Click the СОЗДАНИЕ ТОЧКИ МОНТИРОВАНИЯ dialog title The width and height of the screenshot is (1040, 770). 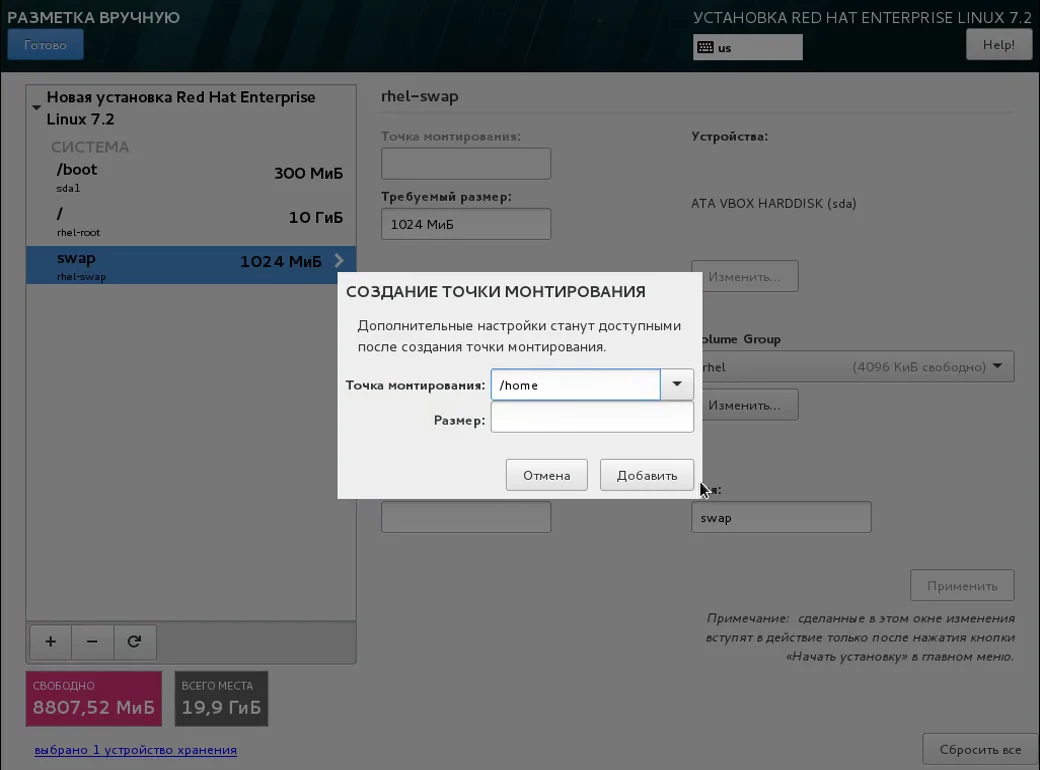(x=495, y=292)
